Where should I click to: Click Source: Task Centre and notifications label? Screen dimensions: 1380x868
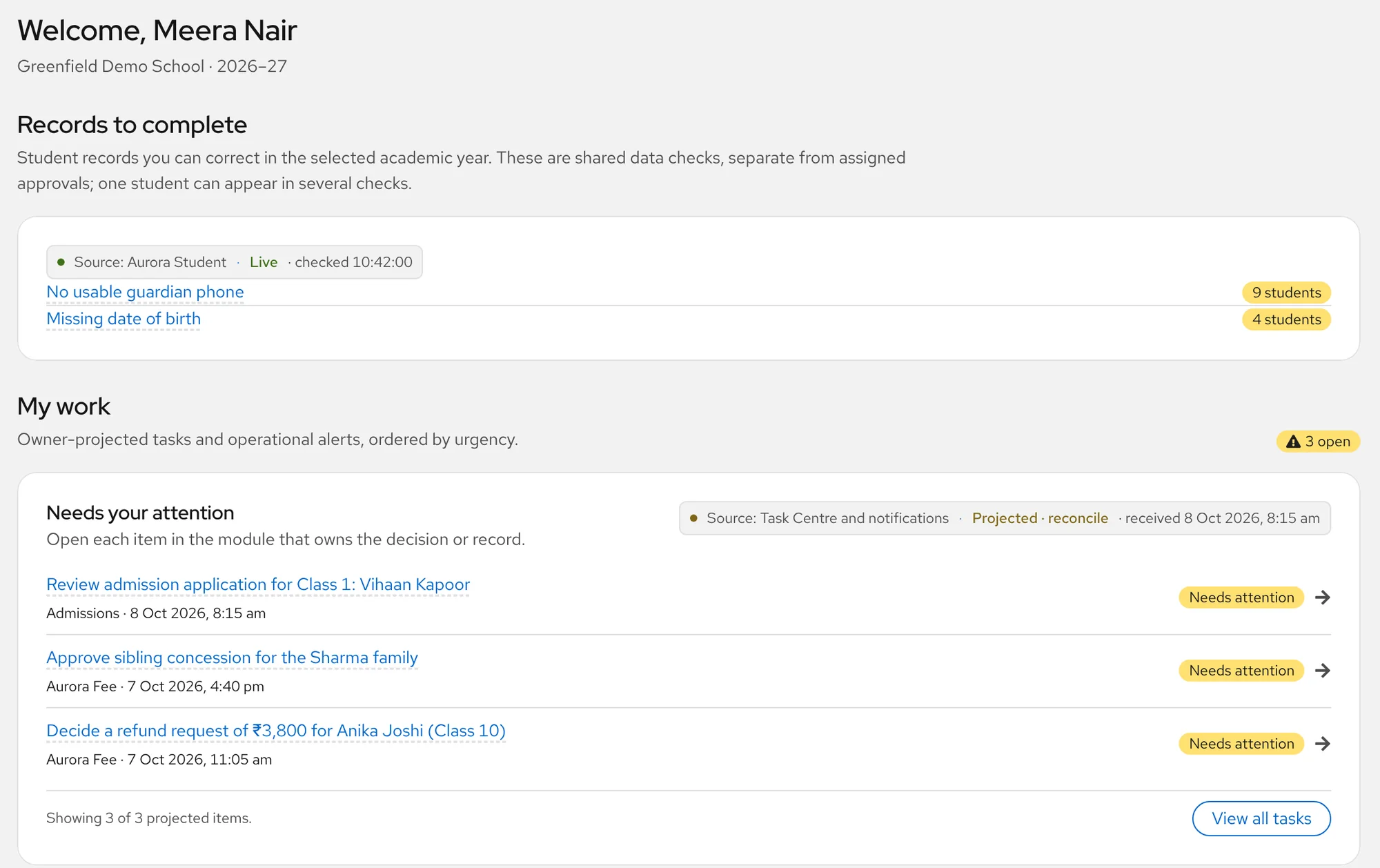pyautogui.click(x=827, y=518)
